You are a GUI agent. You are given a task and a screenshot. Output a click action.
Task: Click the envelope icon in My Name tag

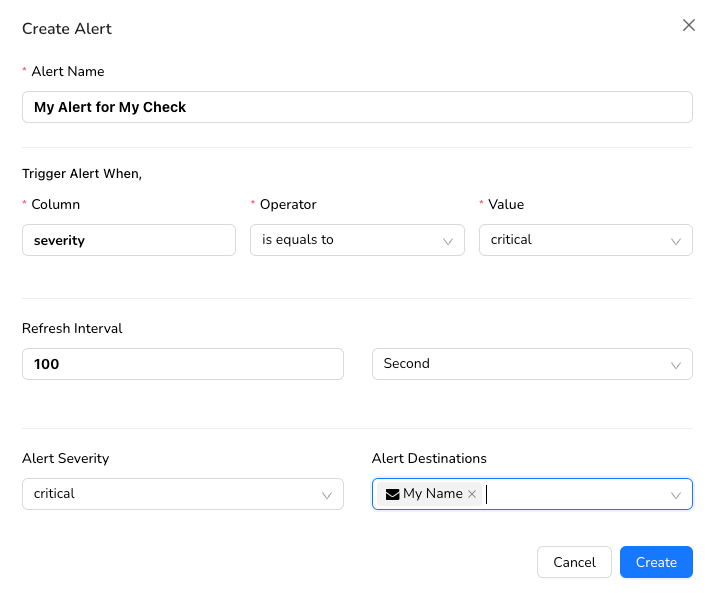click(392, 494)
